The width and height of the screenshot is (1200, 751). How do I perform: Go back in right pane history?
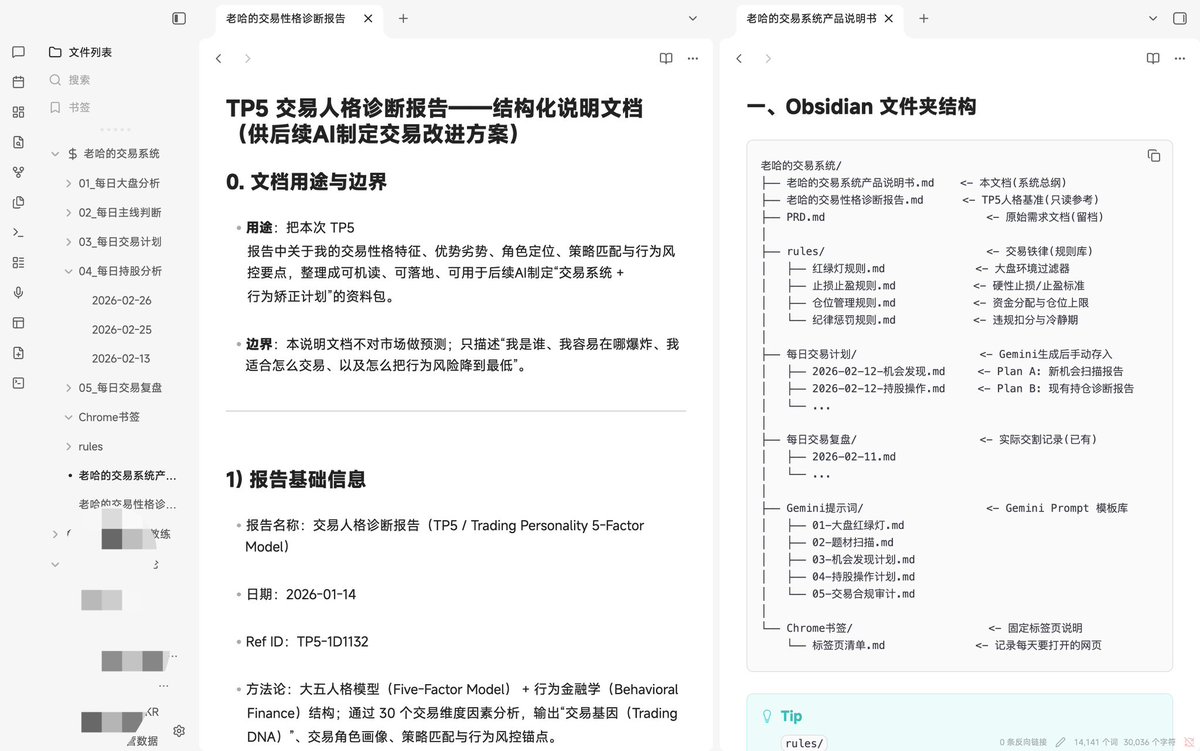pyautogui.click(x=739, y=59)
